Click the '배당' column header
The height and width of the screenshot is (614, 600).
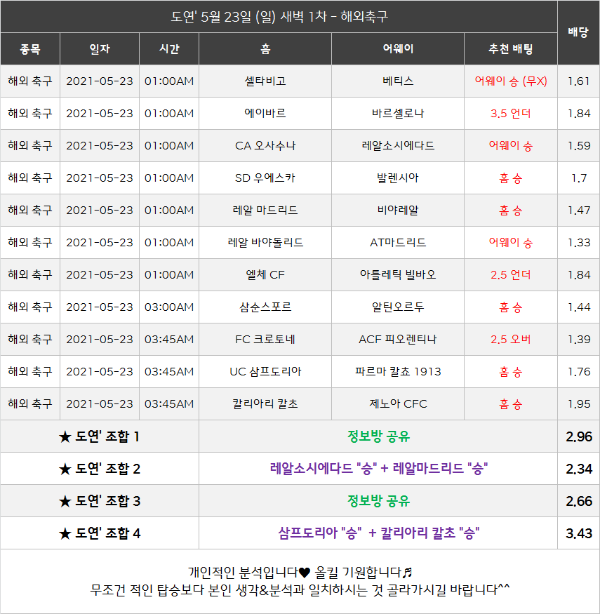tap(578, 32)
